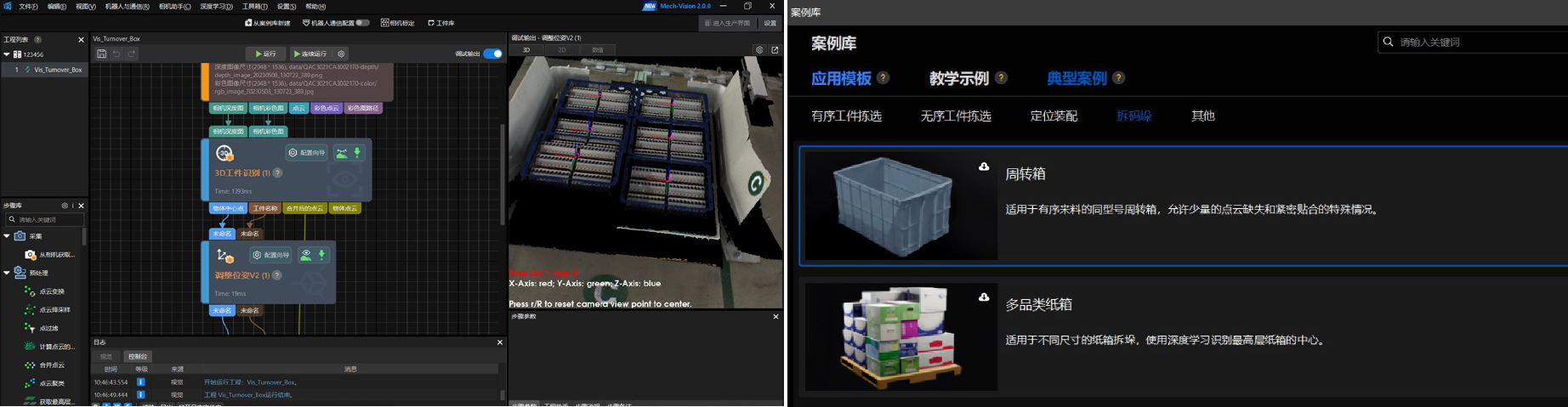
Task: Pop out debug output window icon
Action: 775,50
